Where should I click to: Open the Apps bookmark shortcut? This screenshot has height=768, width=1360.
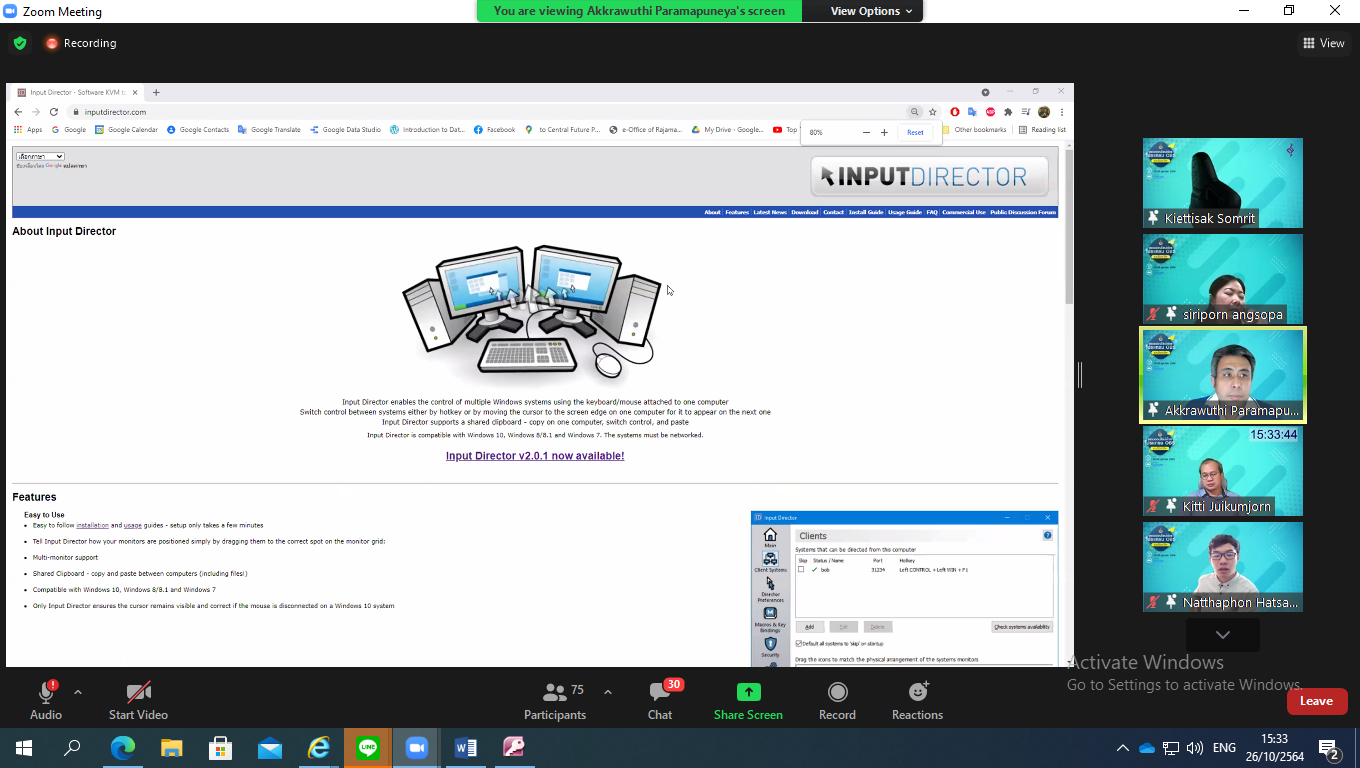28,129
